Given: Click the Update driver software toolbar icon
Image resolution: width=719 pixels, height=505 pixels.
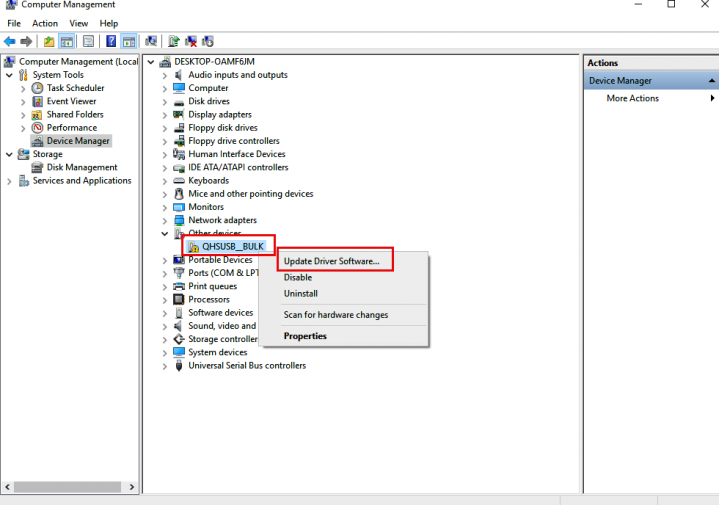Looking at the screenshot, I should (x=173, y=41).
